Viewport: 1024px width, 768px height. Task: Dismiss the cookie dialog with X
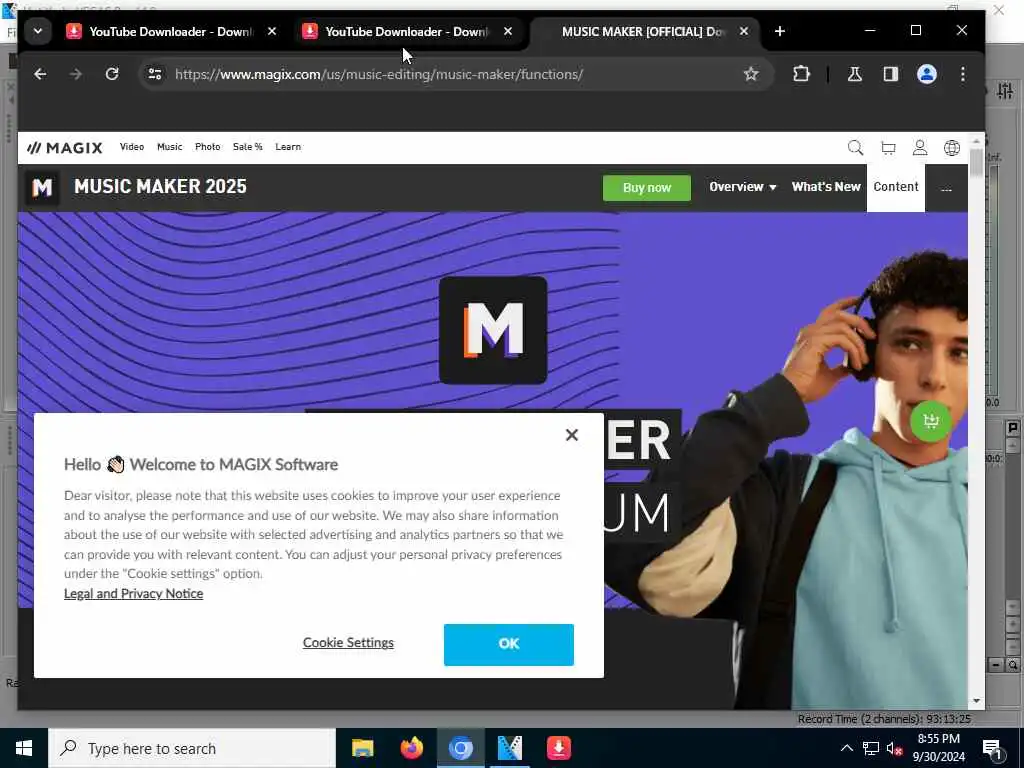pyautogui.click(x=572, y=435)
